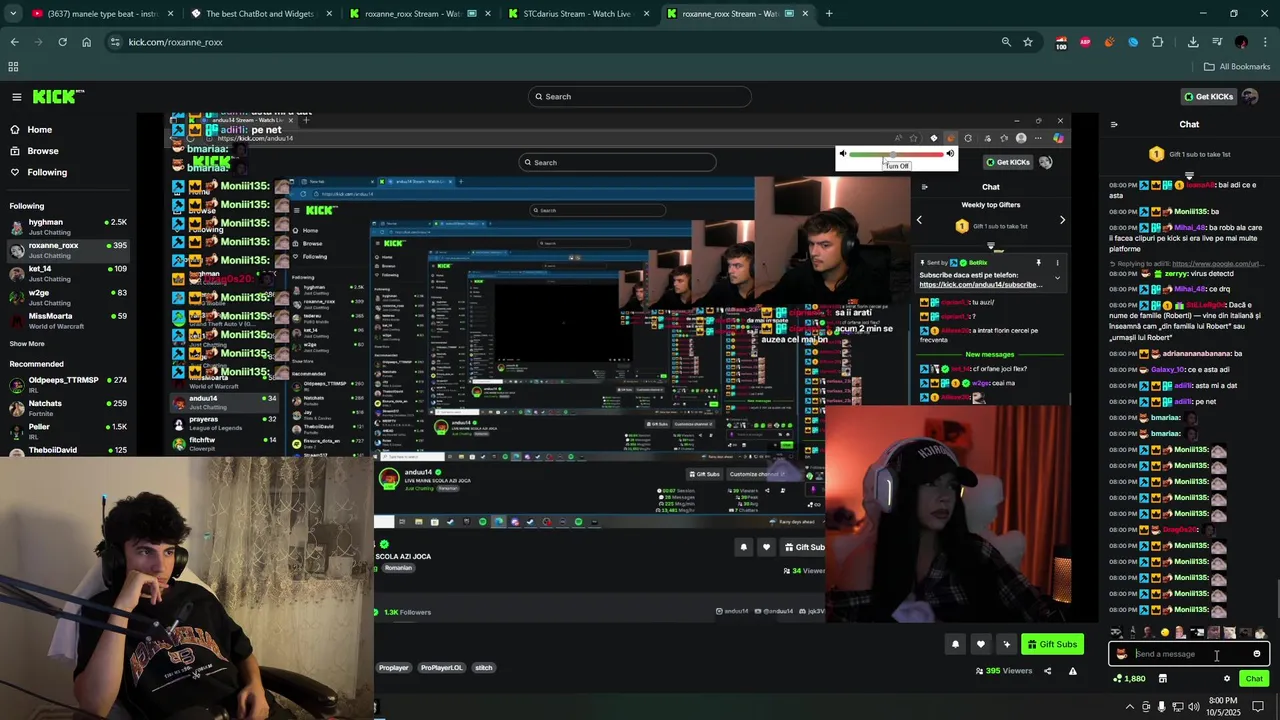Image resolution: width=1280 pixels, height=720 pixels.
Task: Select the Proplayer tag
Action: pyautogui.click(x=394, y=668)
